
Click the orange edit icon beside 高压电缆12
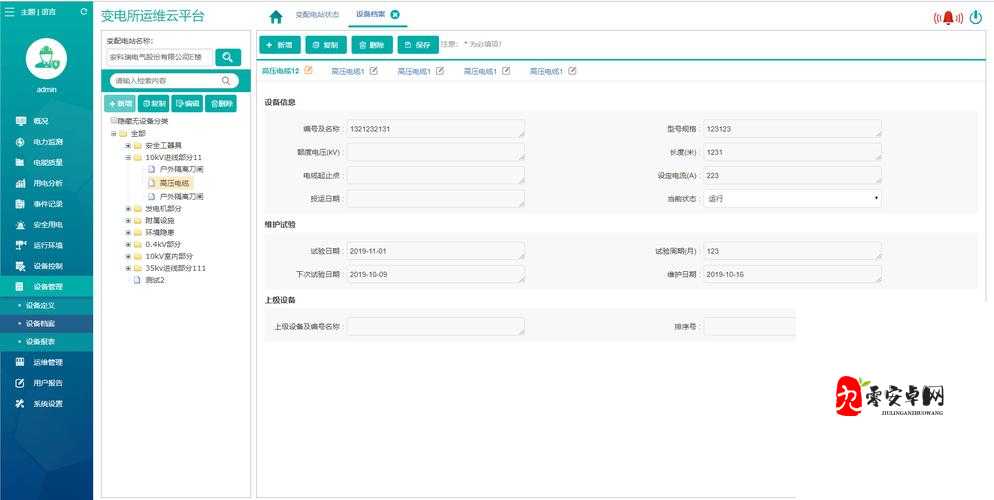point(309,70)
